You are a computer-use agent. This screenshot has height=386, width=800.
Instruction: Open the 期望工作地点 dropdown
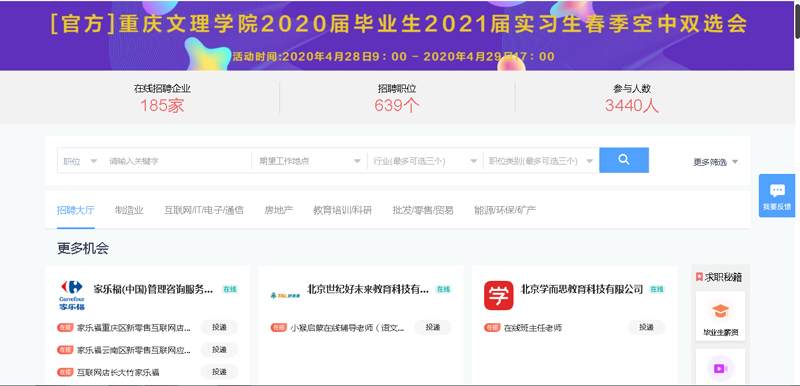tap(309, 161)
